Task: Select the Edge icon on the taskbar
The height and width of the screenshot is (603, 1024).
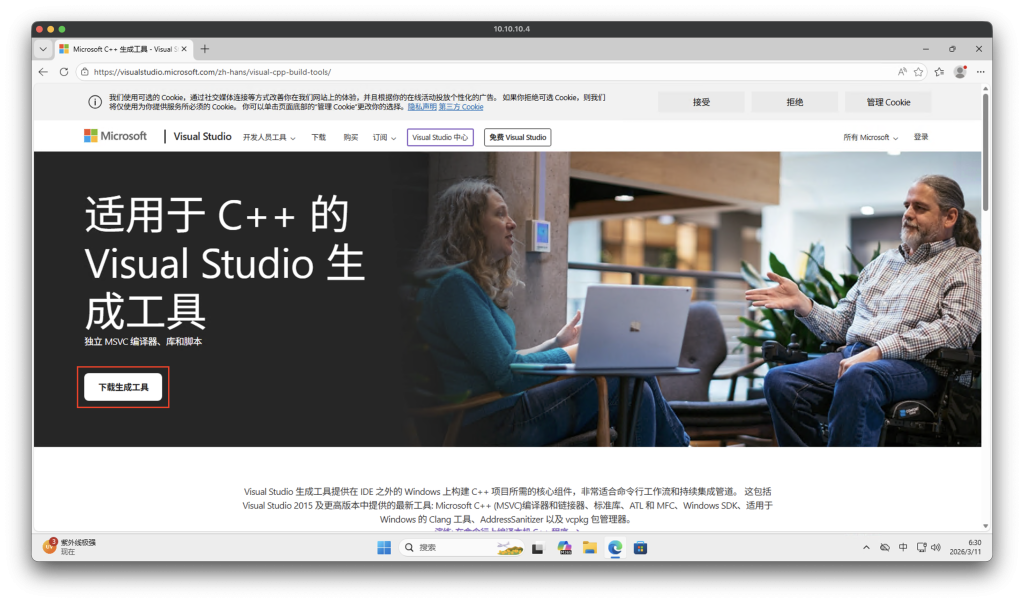Action: tap(614, 547)
